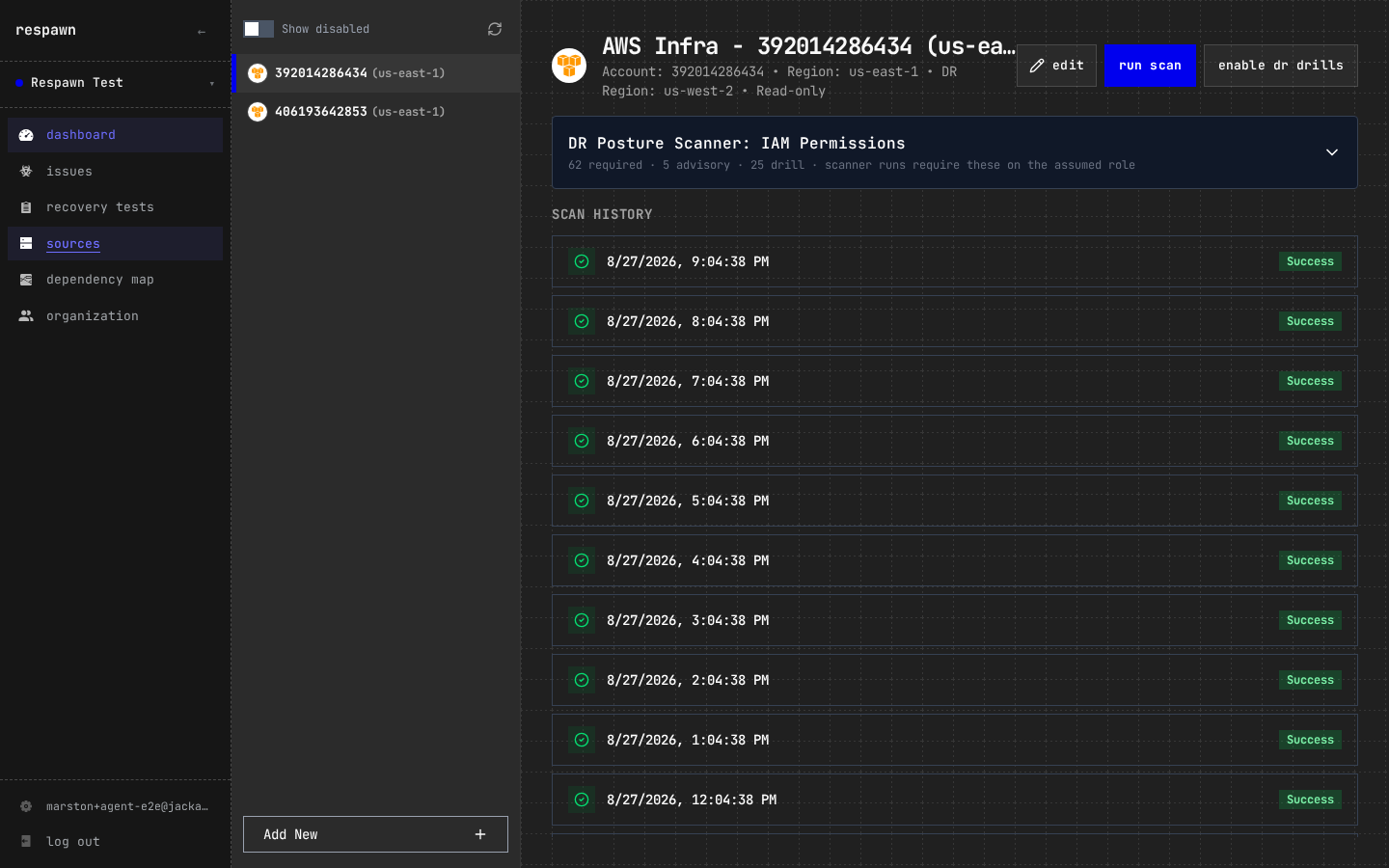Viewport: 1389px width, 868px height.
Task: Click the success check icon for 1:04:38 PM scan
Action: click(582, 740)
